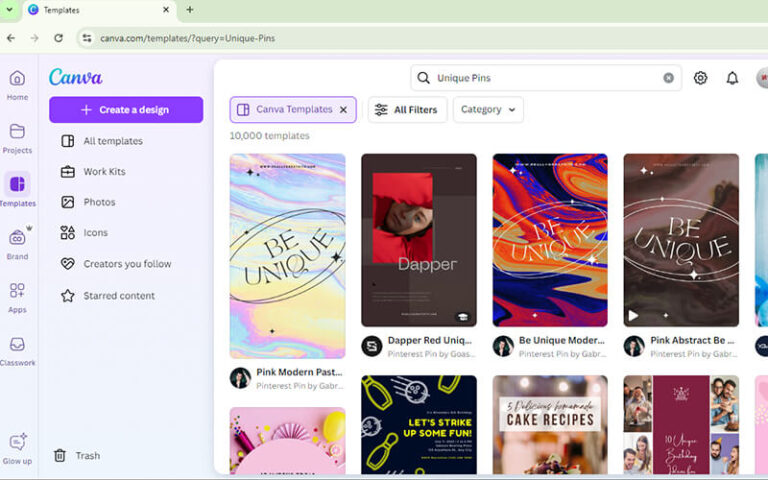Image resolution: width=768 pixels, height=480 pixels.
Task: Reload the Canva page
Action: click(58, 38)
